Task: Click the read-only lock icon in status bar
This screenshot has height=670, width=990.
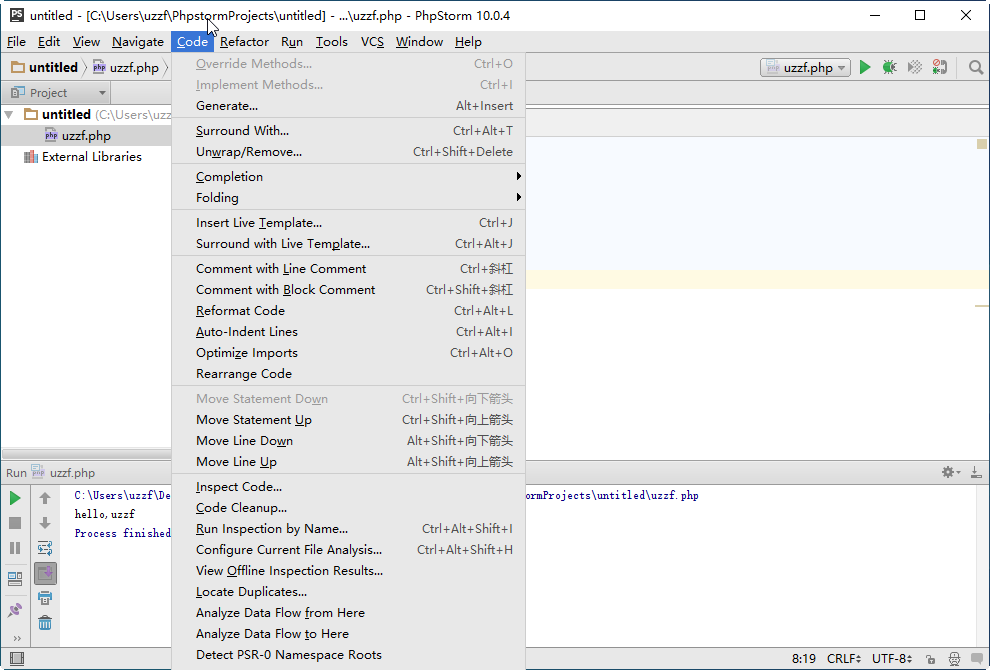Action: [x=930, y=659]
